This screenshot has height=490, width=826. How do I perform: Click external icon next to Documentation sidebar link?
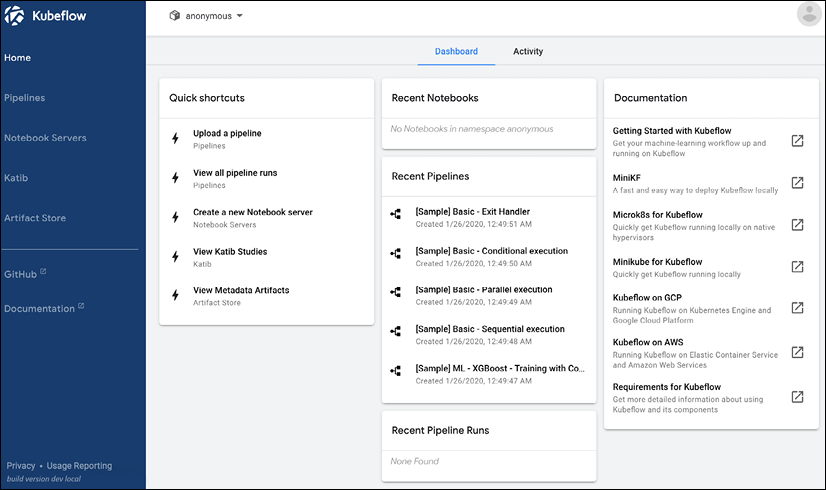tap(81, 306)
